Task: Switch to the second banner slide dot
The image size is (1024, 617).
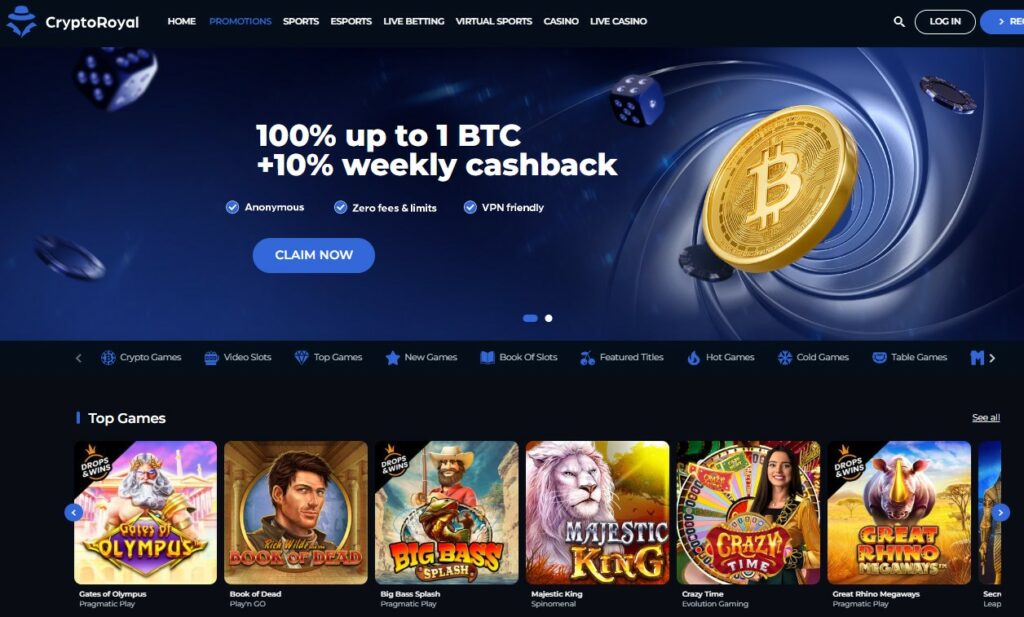Action: click(549, 319)
